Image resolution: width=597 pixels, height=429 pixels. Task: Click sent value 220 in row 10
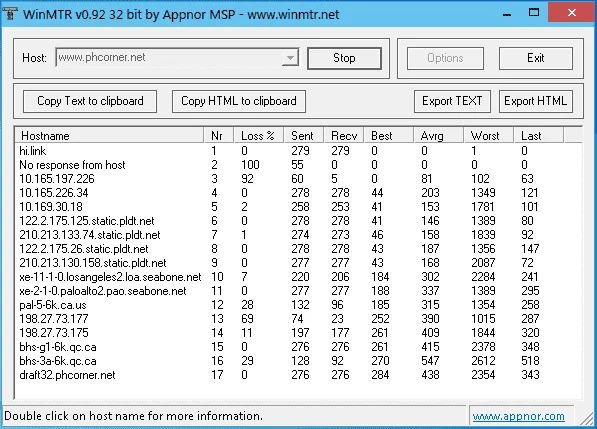tap(300, 277)
